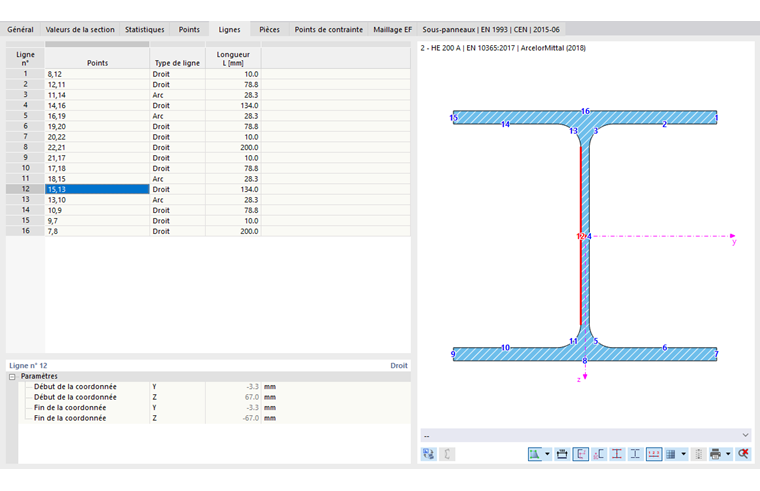The height and width of the screenshot is (491, 760).
Task: Toggle the section view display icon
Action: [x=535, y=454]
